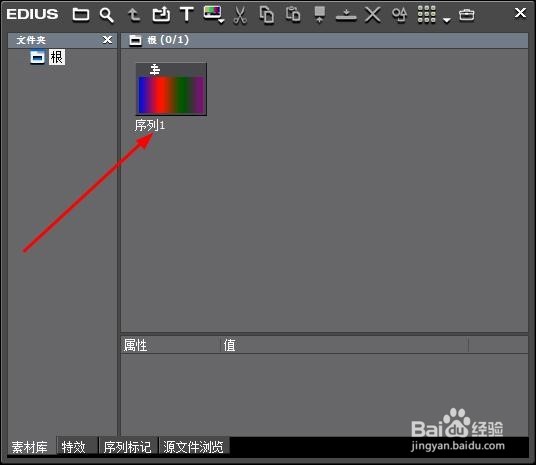Image resolution: width=536 pixels, height=465 pixels.
Task: Click the 文件夹 pane title
Action: pos(31,40)
